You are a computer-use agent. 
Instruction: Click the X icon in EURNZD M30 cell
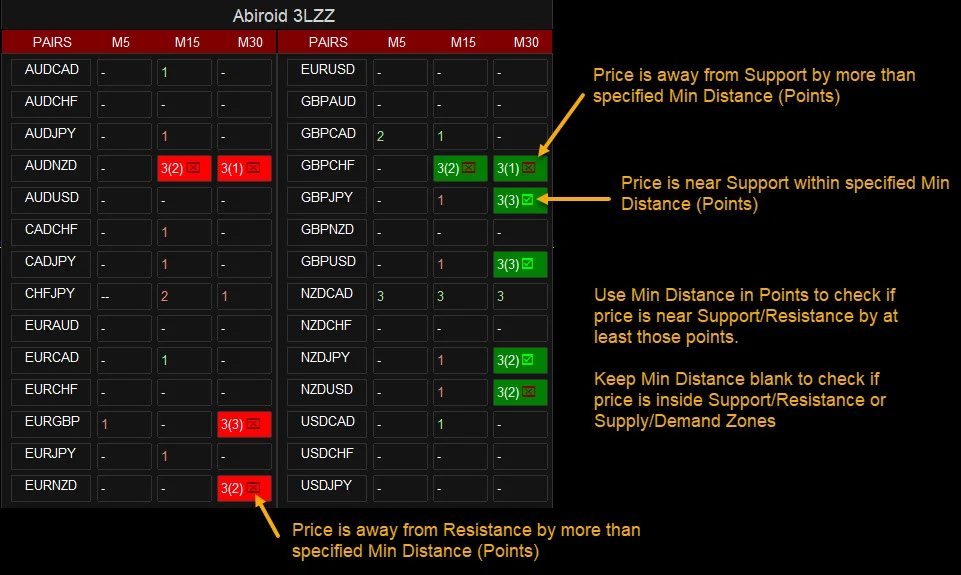254,489
